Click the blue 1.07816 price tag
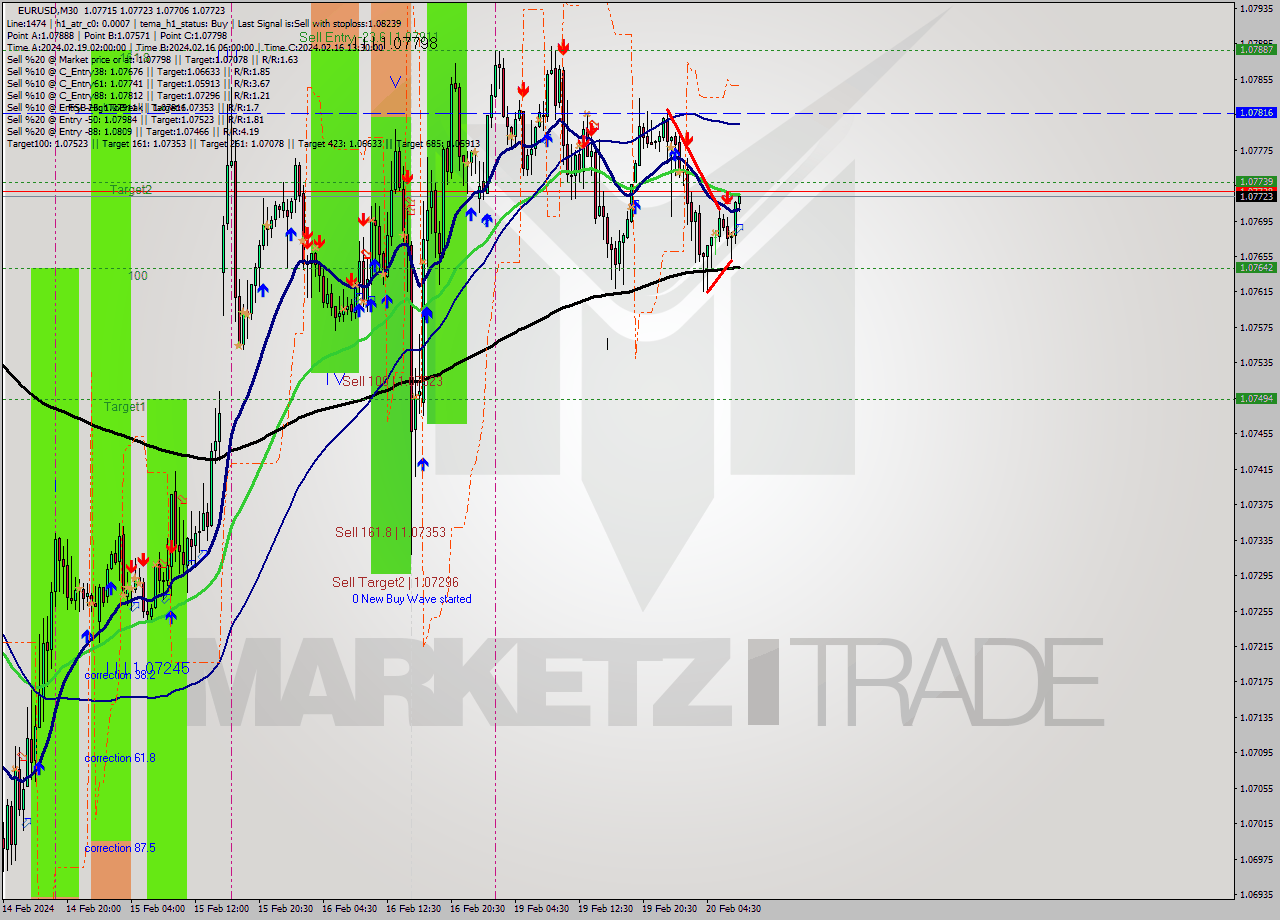This screenshot has height=920, width=1280. 1256,113
